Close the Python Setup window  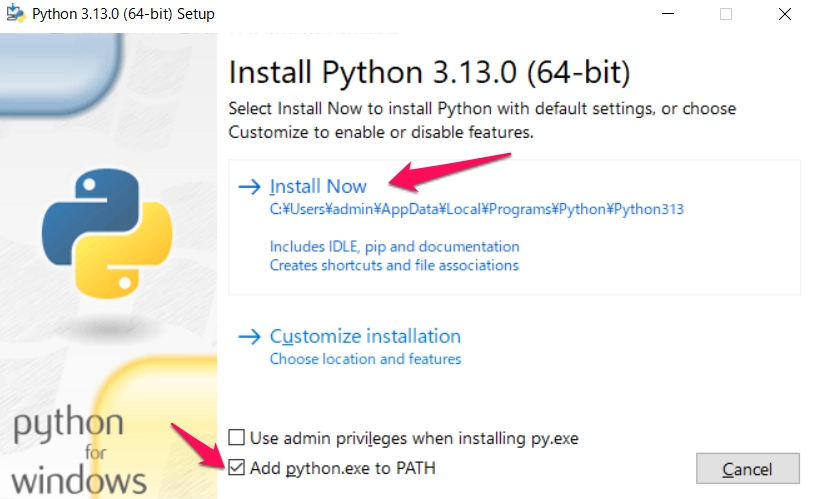(x=785, y=13)
